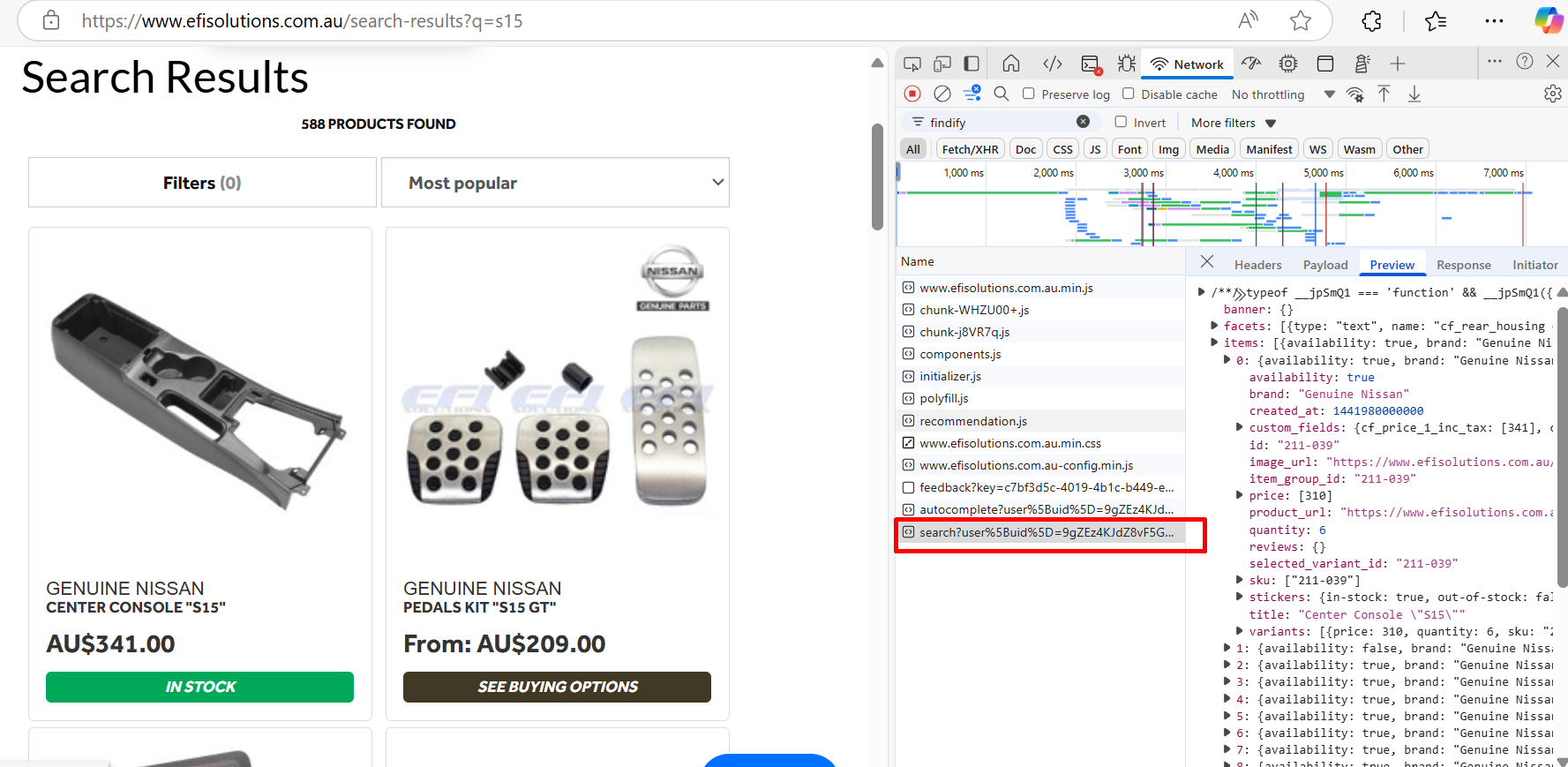
Task: Collapse the items array in preview
Action: [x=1215, y=342]
